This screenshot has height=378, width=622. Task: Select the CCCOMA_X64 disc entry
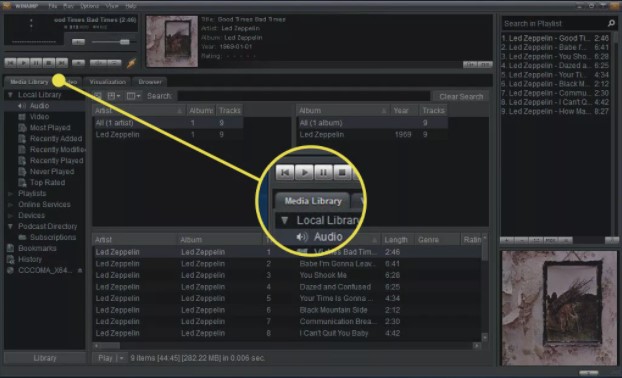click(45, 271)
